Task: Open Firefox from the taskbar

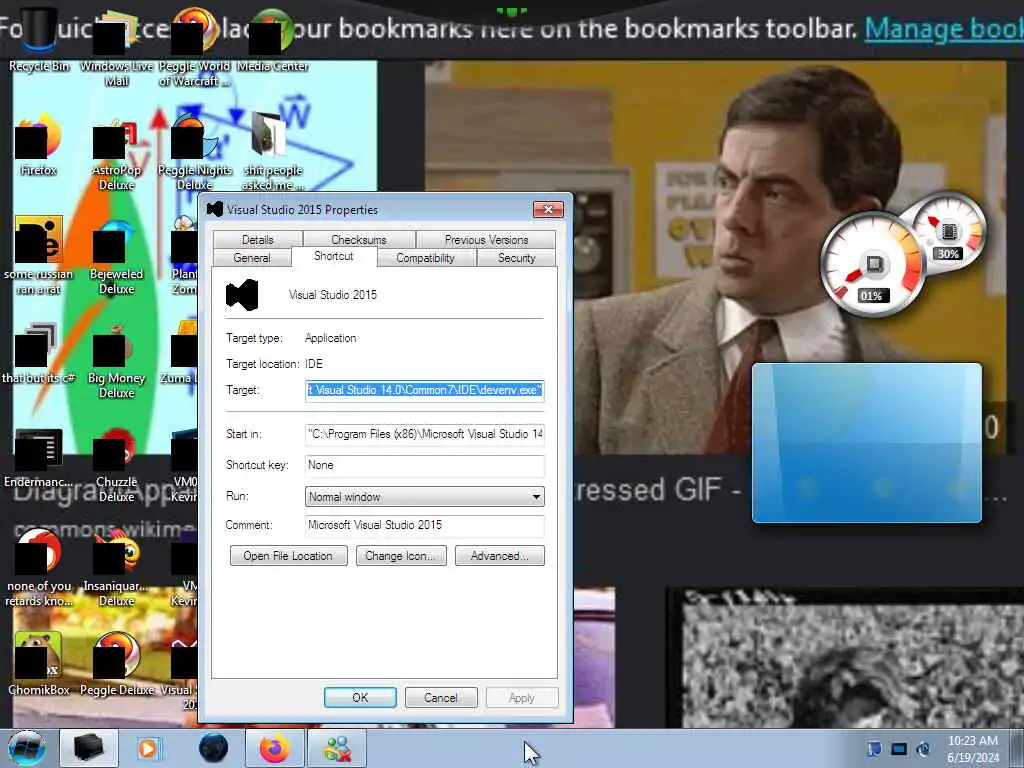Action: pyautogui.click(x=275, y=748)
